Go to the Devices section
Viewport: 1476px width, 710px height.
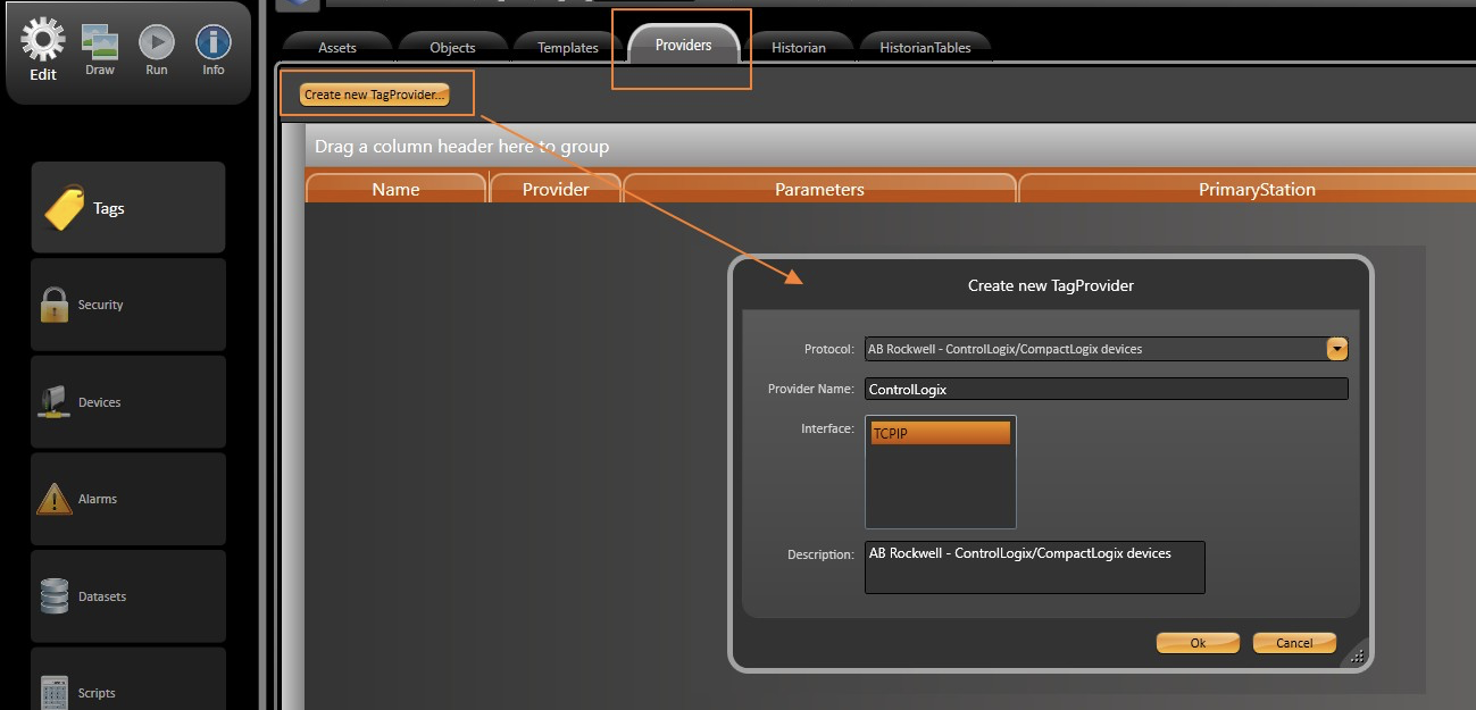128,402
